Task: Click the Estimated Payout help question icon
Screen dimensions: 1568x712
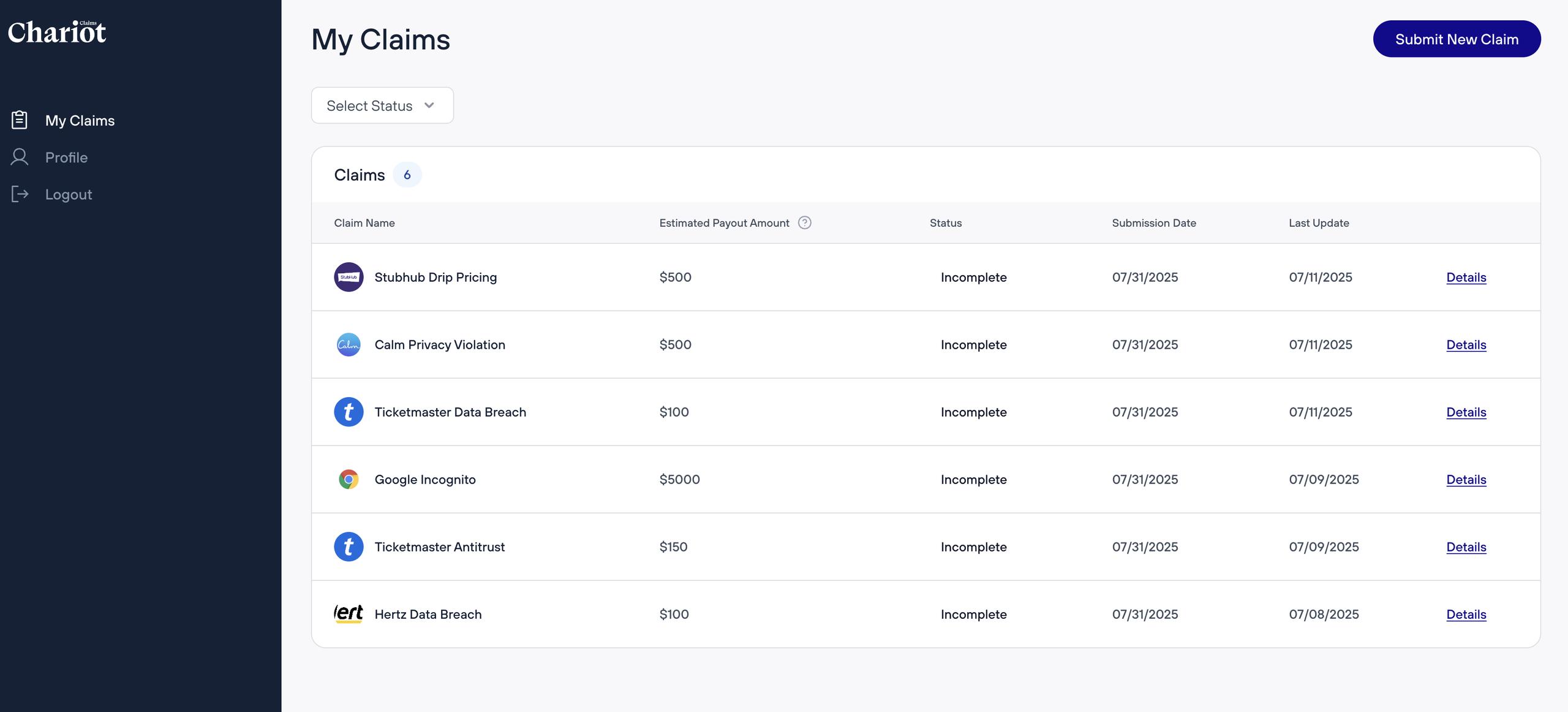Action: click(805, 223)
